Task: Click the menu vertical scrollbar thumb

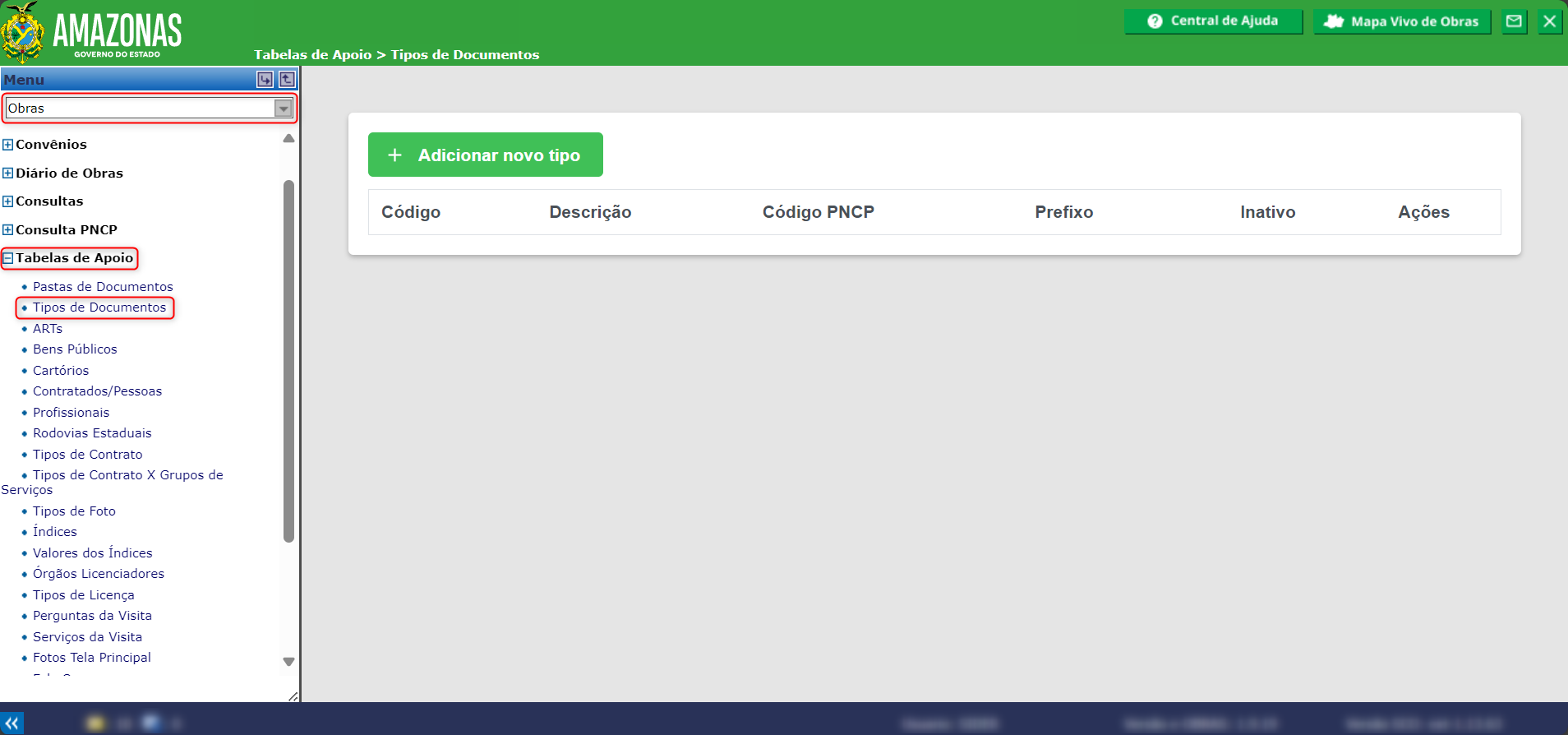Action: (288, 361)
